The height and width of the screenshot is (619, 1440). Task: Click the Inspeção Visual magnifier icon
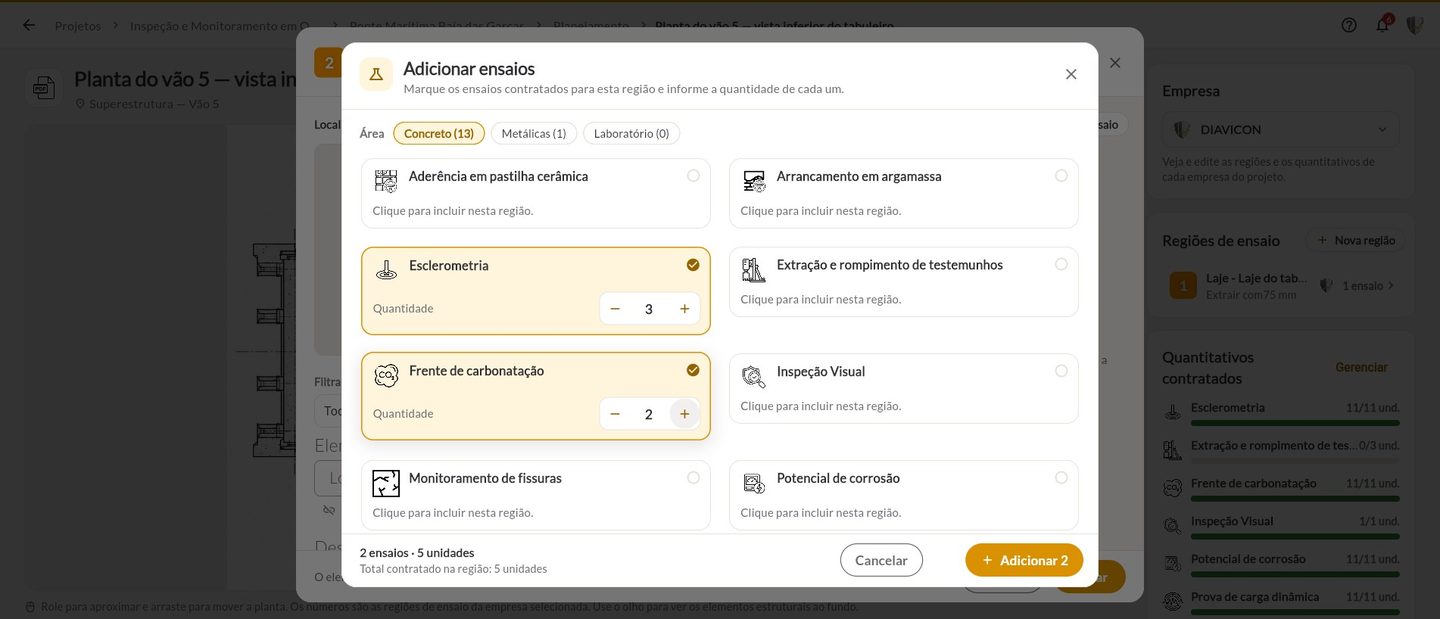click(x=754, y=376)
